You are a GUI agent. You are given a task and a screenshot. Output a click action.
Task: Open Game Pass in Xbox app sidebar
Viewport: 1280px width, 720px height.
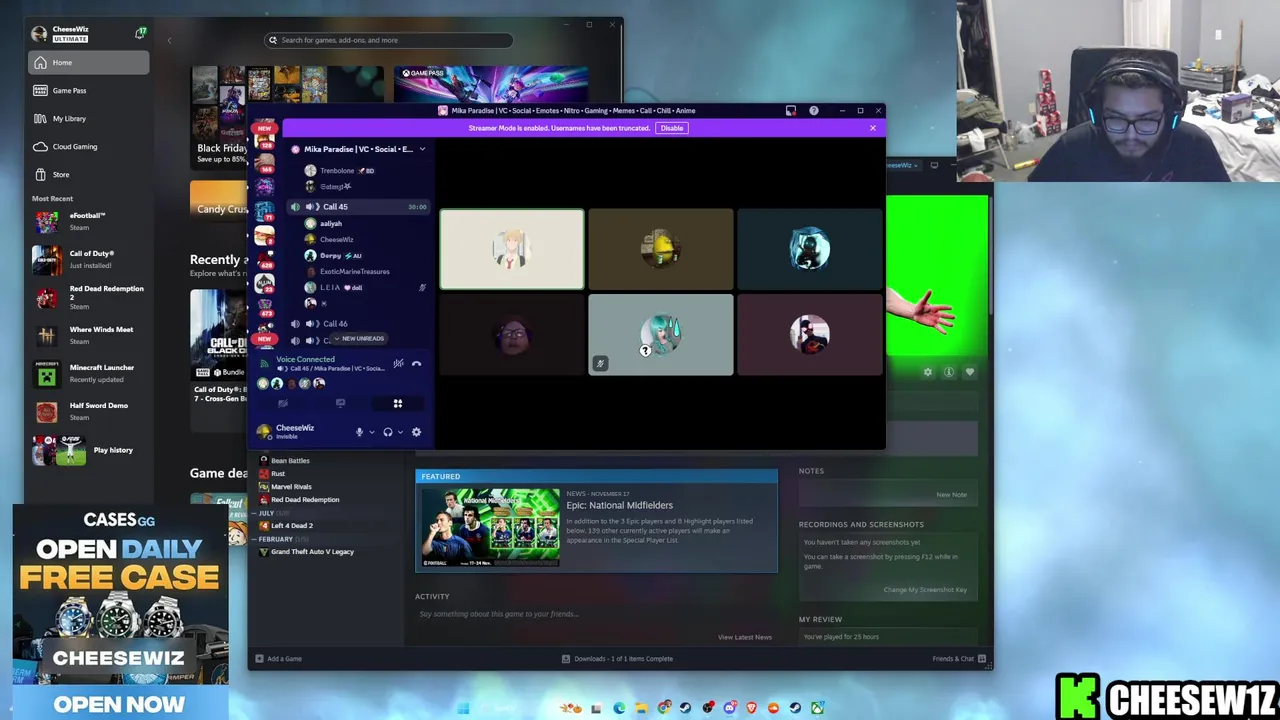[89, 91]
